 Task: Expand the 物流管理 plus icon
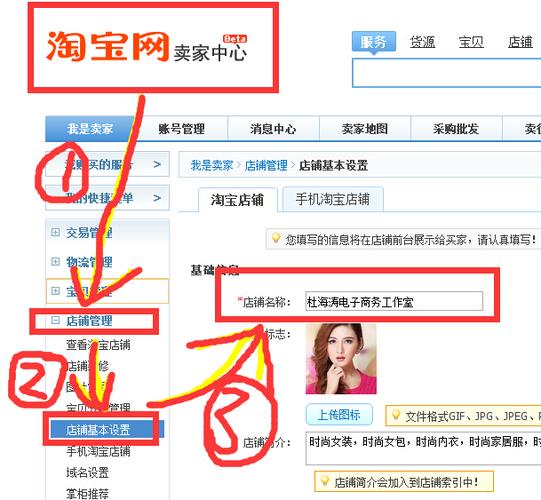(55, 262)
